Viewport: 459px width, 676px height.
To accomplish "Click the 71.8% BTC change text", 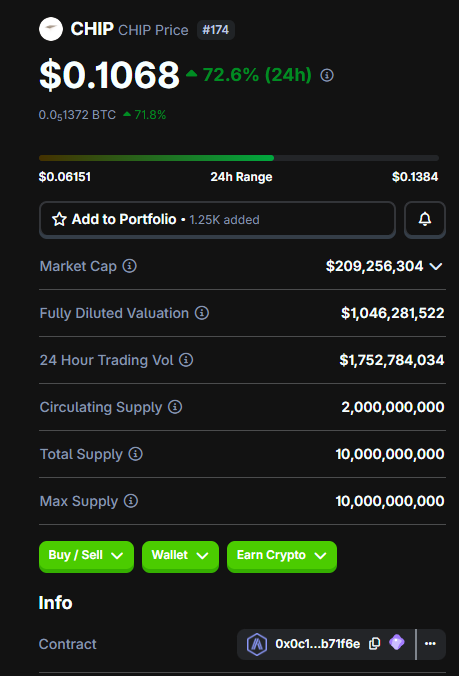I will 150,115.
